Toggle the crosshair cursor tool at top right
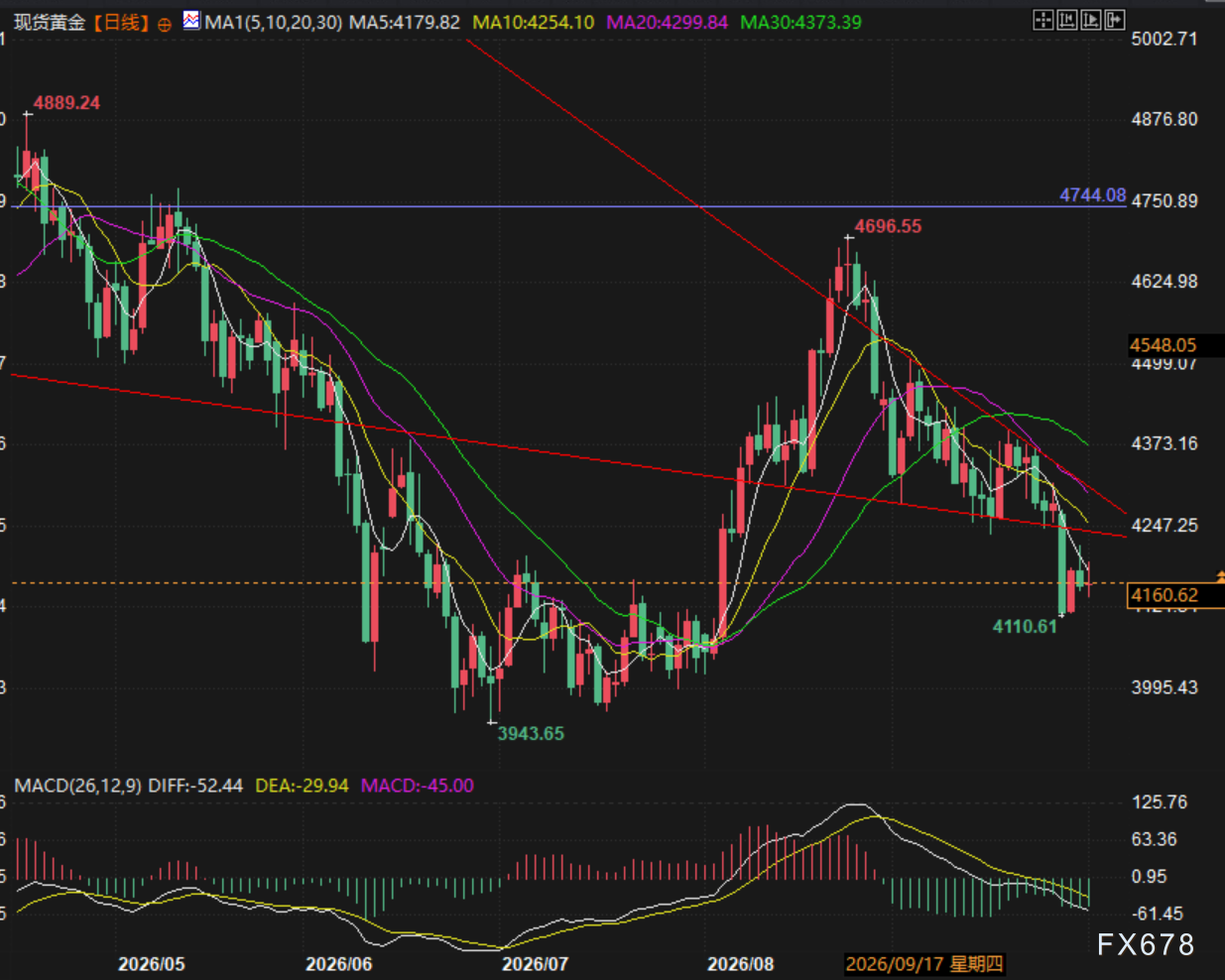 pyautogui.click(x=1043, y=20)
